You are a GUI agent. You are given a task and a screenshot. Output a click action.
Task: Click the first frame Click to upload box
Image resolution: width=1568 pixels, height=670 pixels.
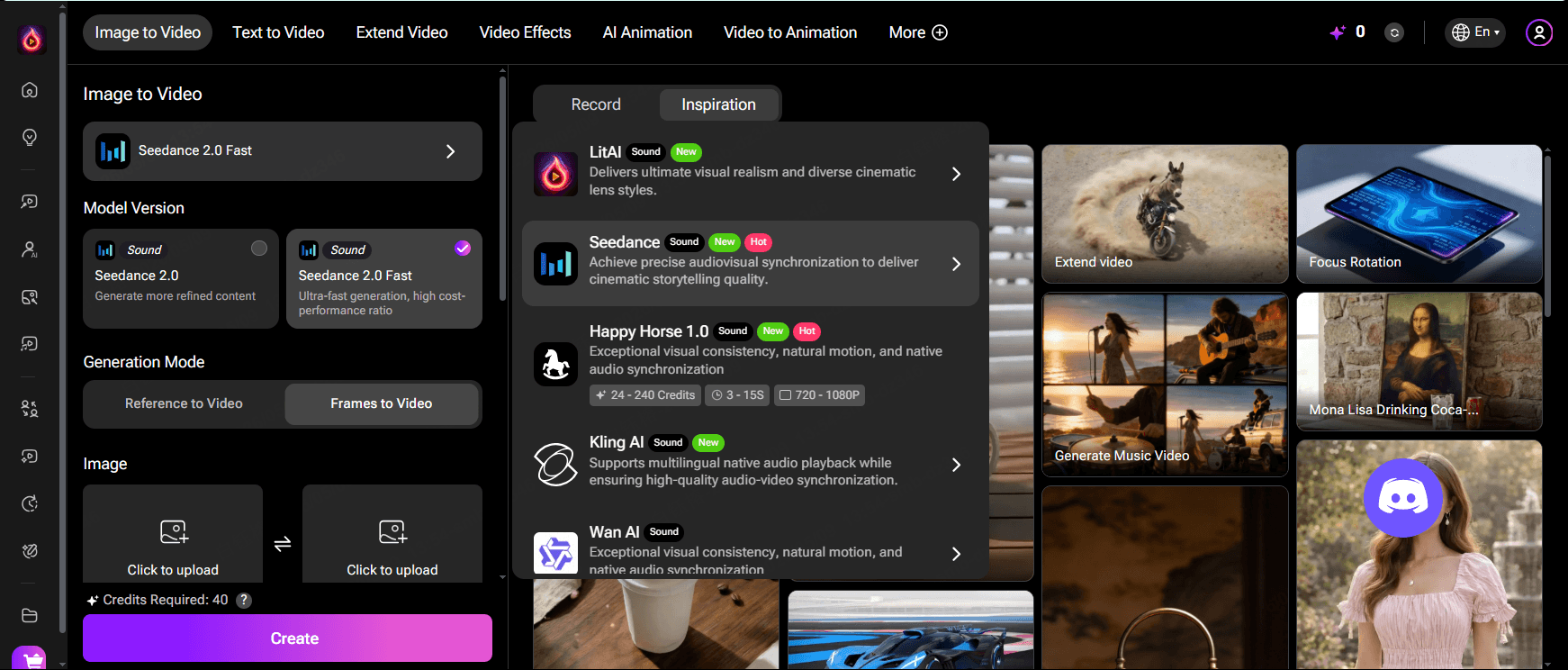(173, 534)
